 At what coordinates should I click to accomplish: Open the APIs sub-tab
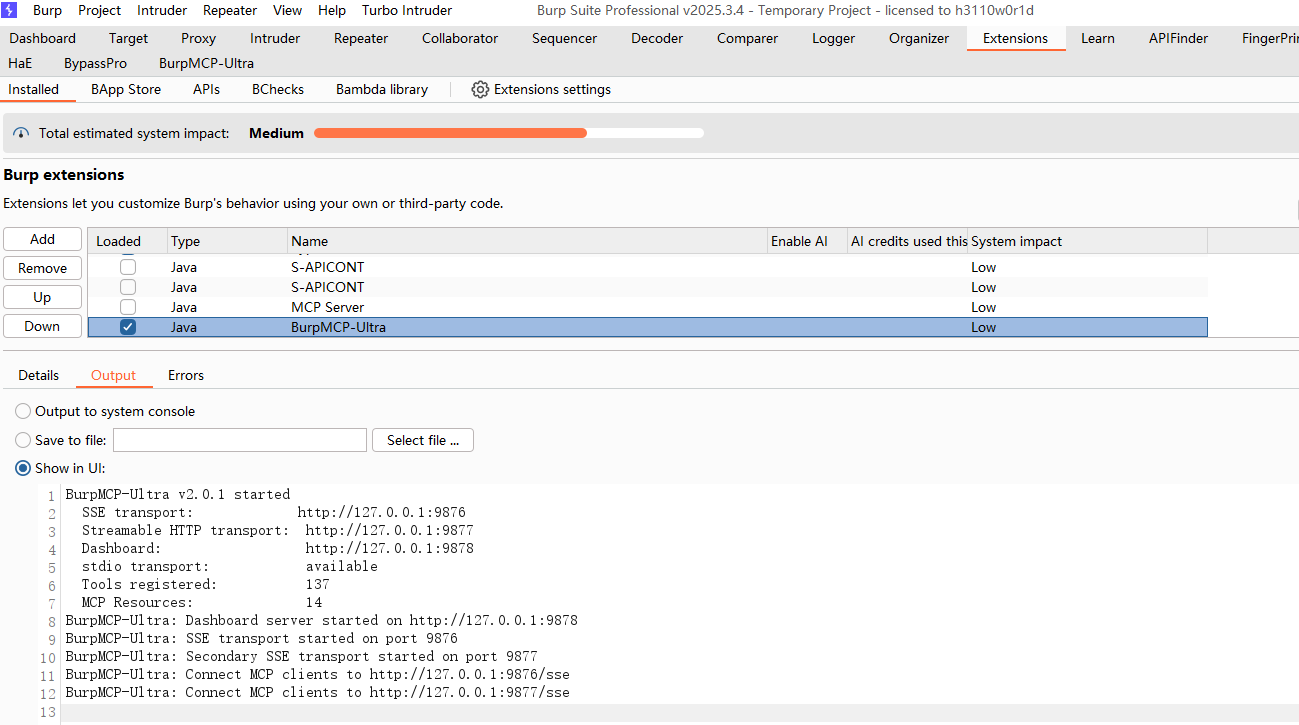[x=206, y=89]
